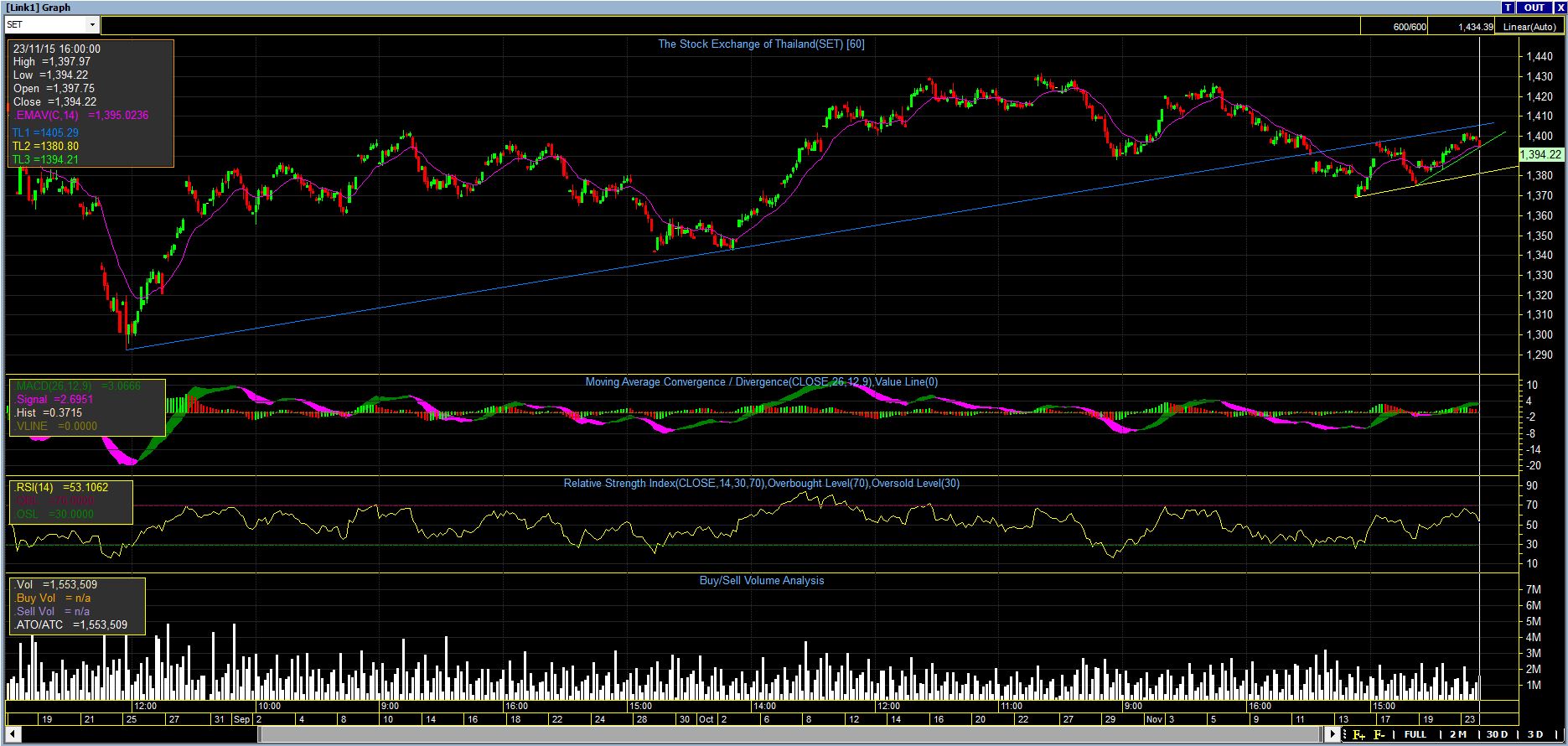Click the RSI(14) =53.1062 legend value
The height and width of the screenshot is (746, 1568).
62,487
